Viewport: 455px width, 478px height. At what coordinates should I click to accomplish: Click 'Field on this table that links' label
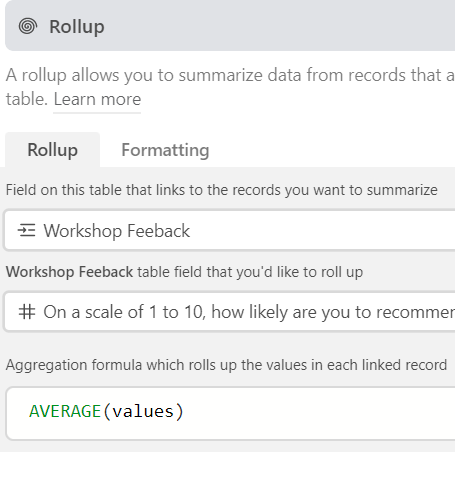[x=222, y=190]
